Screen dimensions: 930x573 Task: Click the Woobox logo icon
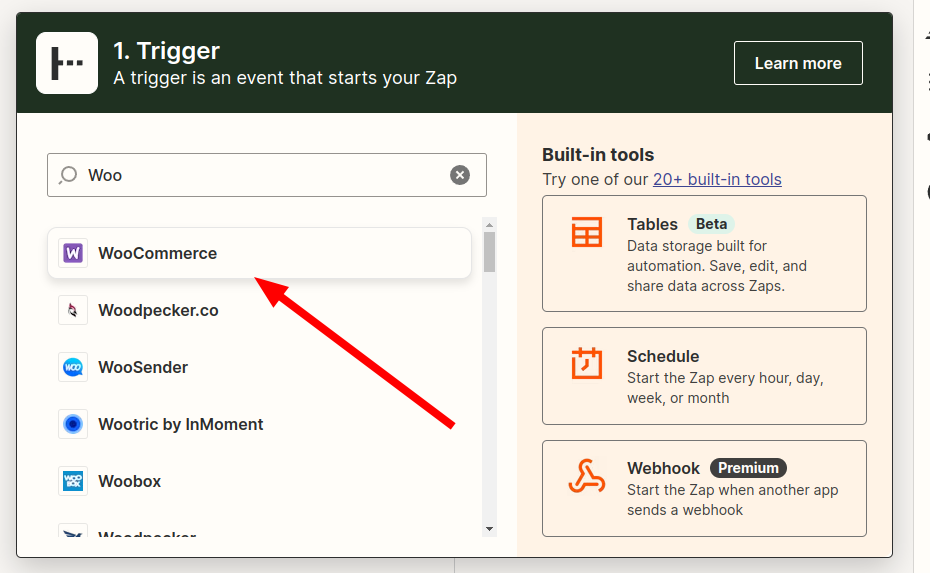(73, 481)
